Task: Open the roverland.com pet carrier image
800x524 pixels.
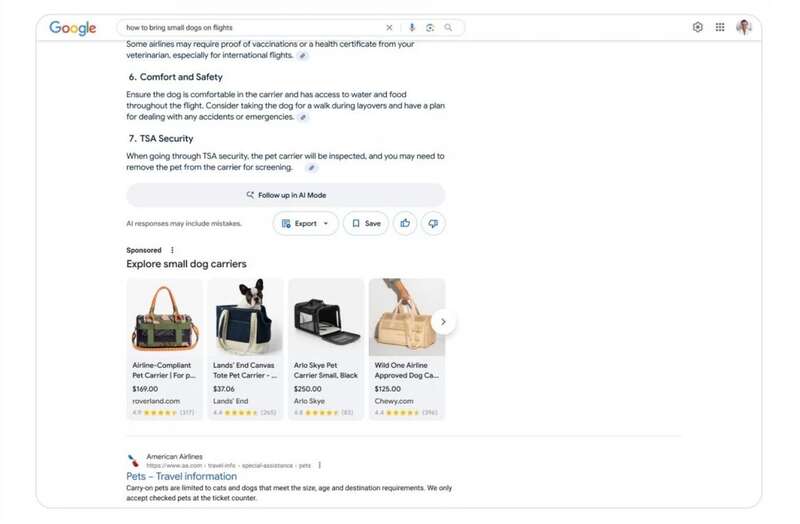Action: pos(164,317)
